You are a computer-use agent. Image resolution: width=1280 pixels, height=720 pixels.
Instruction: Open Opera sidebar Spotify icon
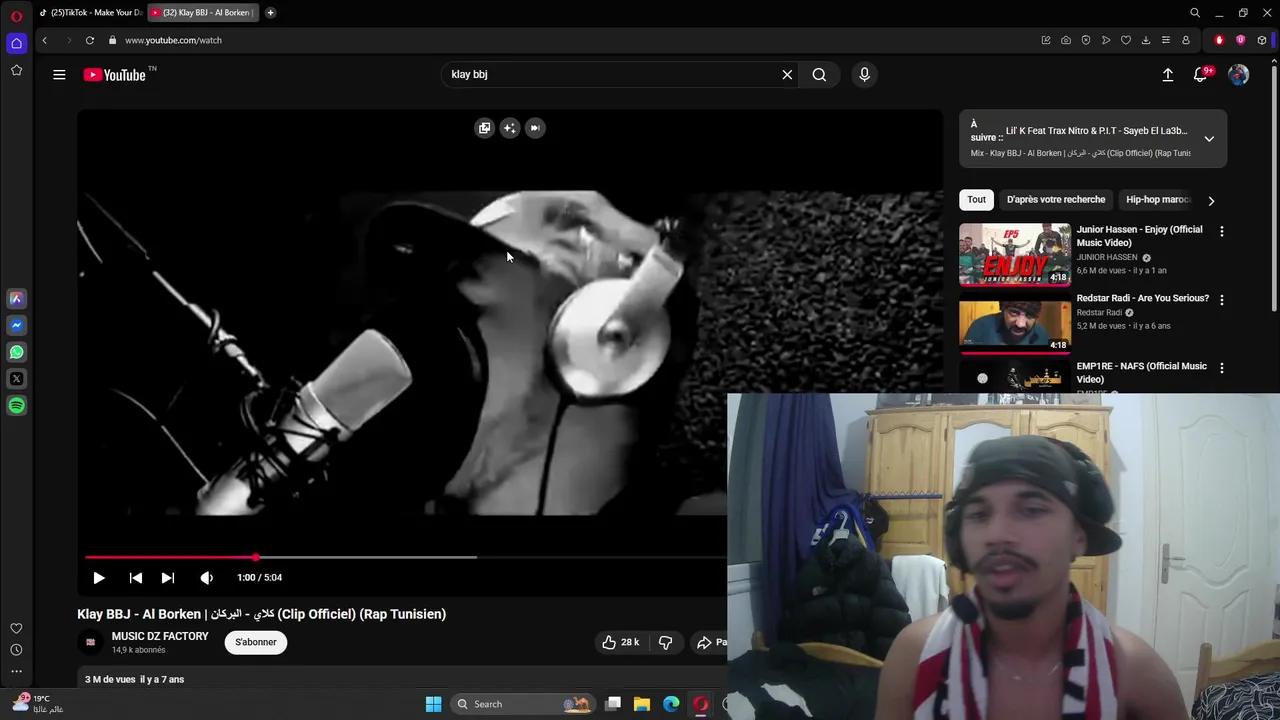click(16, 406)
